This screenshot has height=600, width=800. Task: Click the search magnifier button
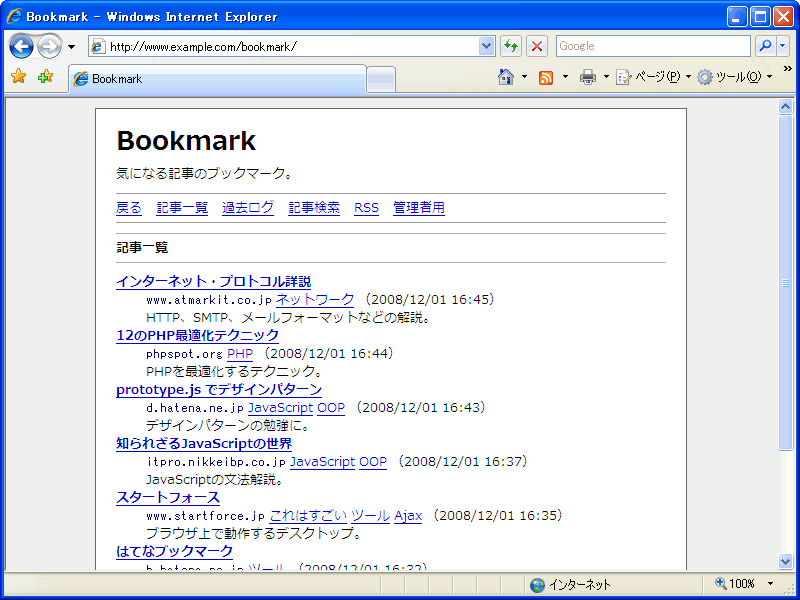click(x=764, y=46)
